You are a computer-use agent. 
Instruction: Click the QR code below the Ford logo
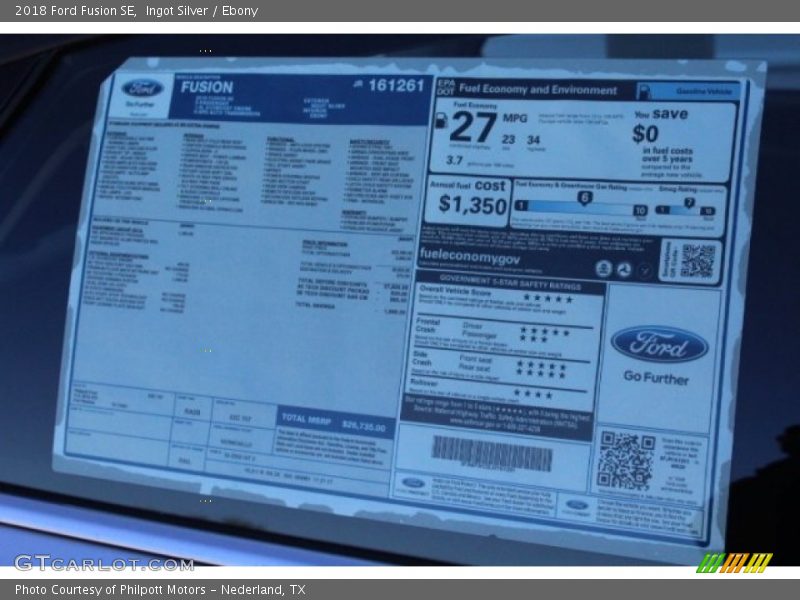pyautogui.click(x=625, y=460)
